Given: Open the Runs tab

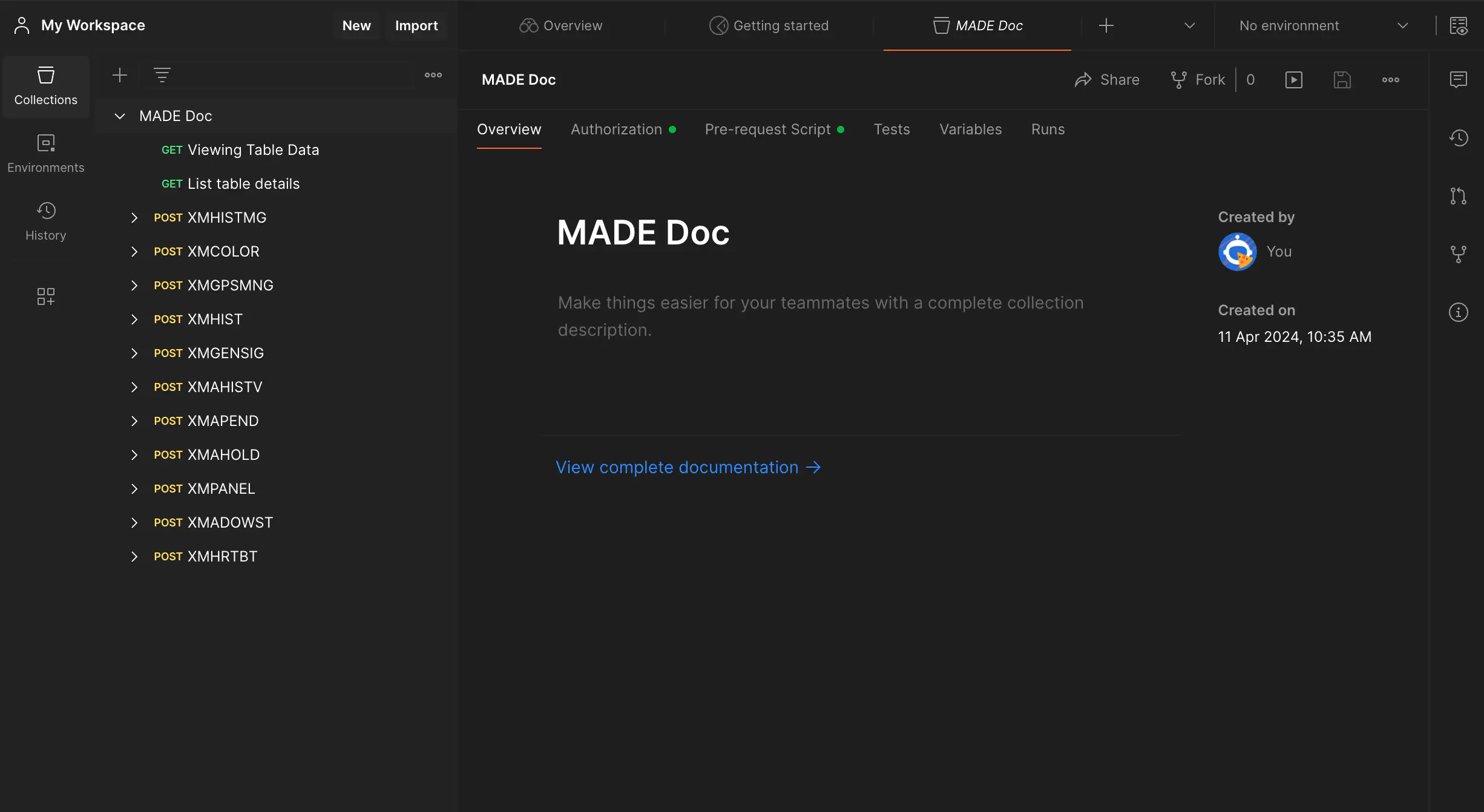Looking at the screenshot, I should click(x=1048, y=129).
